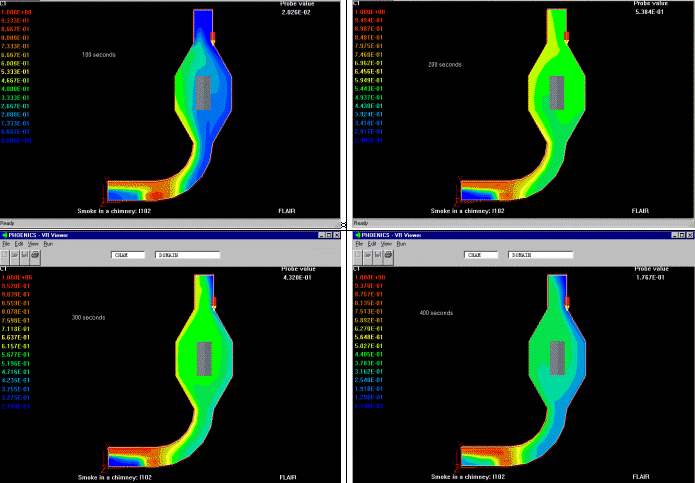Open View menu in 400 seconds viewer
The height and width of the screenshot is (483, 695).
point(387,243)
